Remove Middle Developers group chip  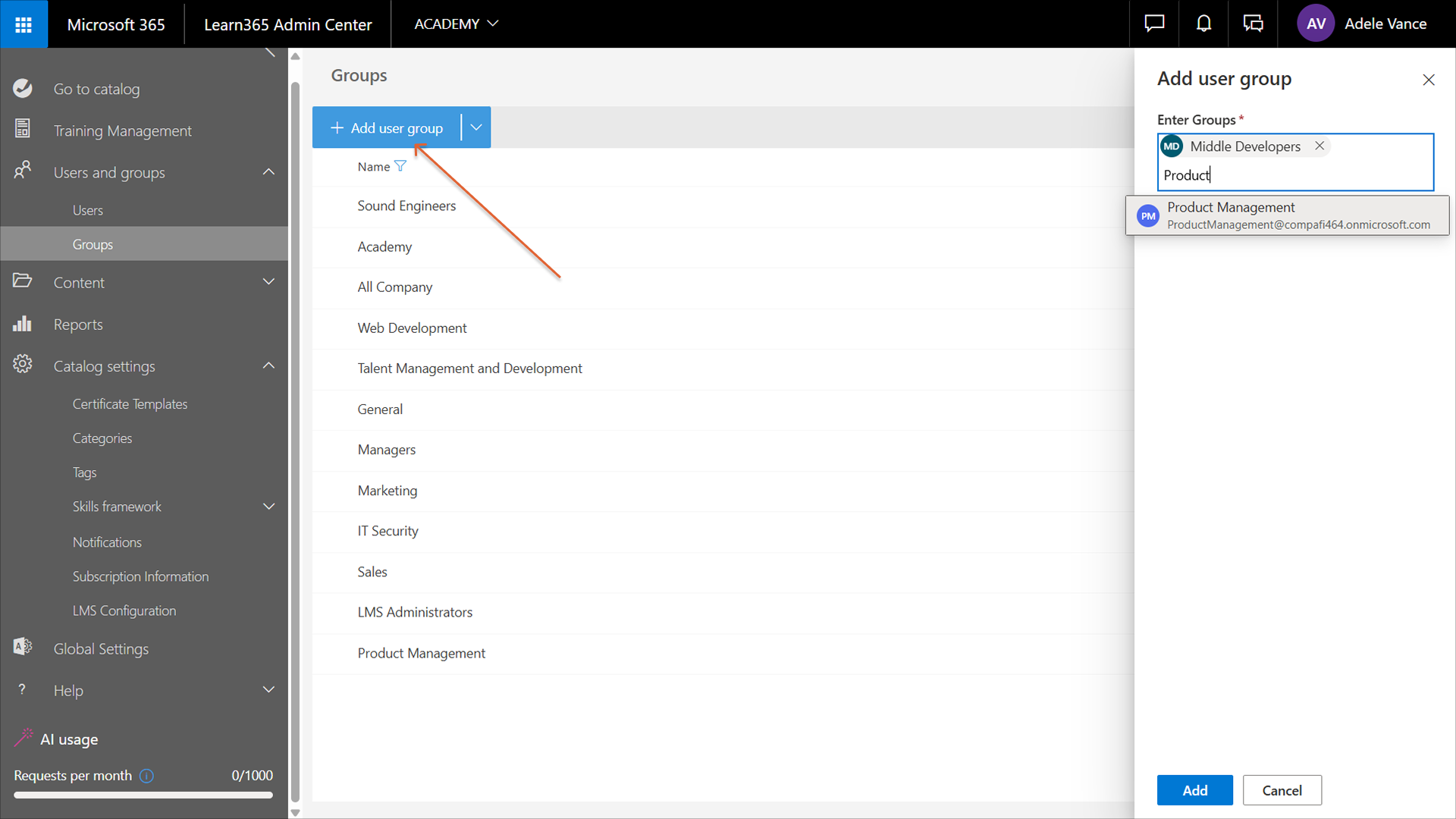(x=1319, y=146)
